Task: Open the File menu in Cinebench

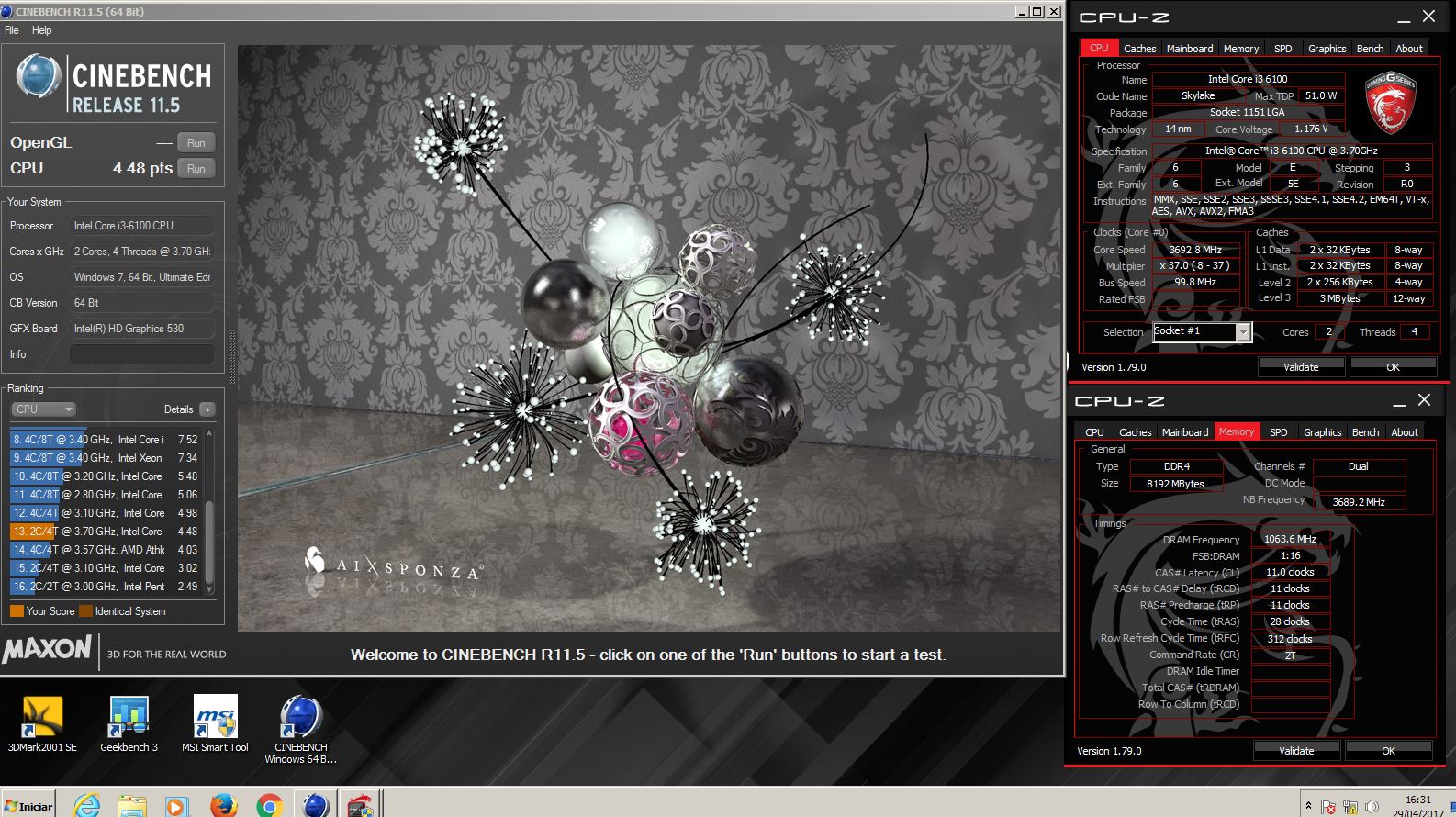Action: [12, 30]
